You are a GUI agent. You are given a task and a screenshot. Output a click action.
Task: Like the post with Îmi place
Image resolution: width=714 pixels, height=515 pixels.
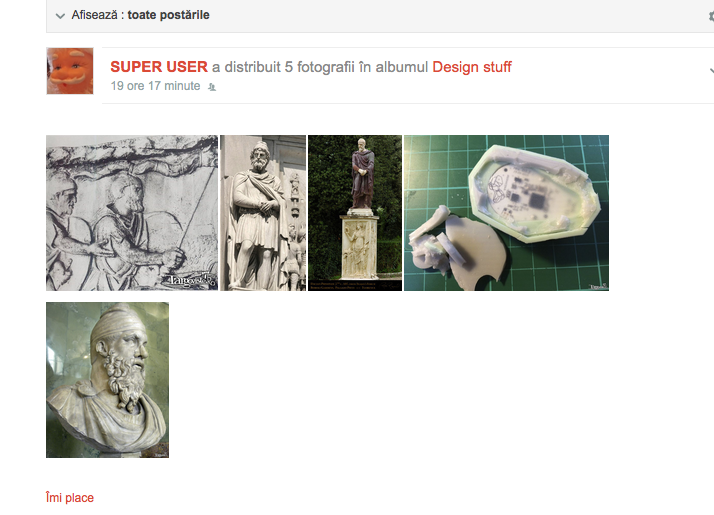pyautogui.click(x=70, y=497)
